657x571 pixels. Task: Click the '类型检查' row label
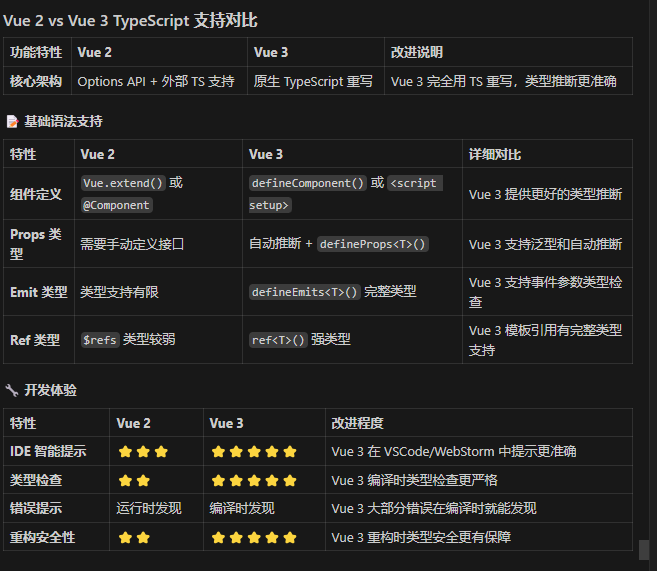pos(36,480)
